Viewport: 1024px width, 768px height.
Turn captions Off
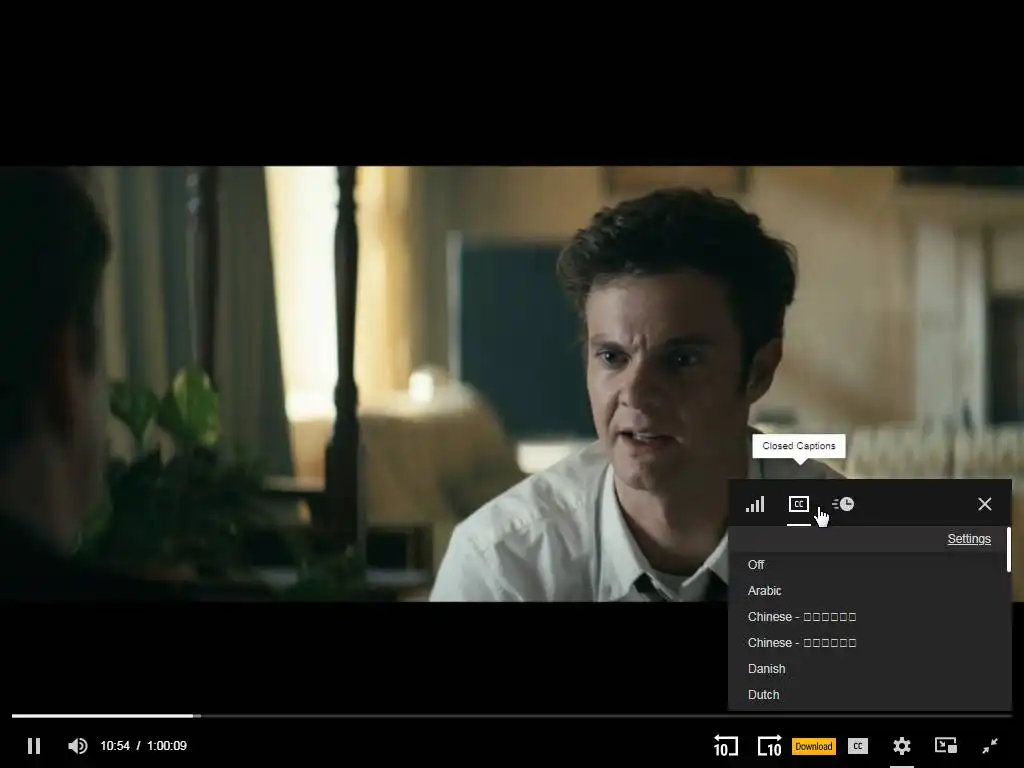869,565
